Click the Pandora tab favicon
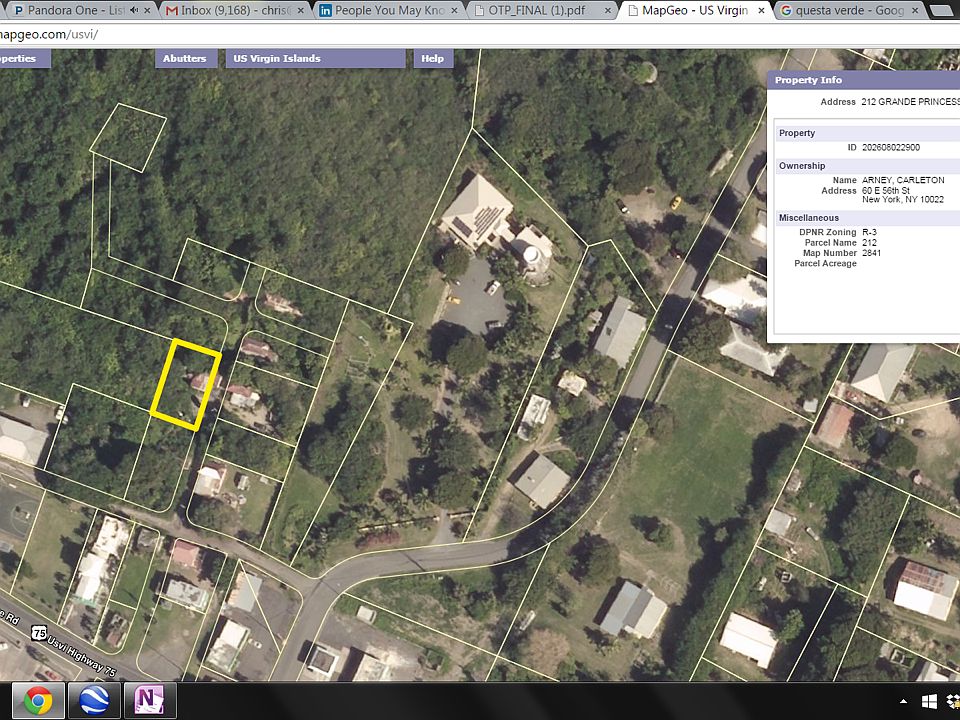The image size is (960, 720). pyautogui.click(x=19, y=10)
